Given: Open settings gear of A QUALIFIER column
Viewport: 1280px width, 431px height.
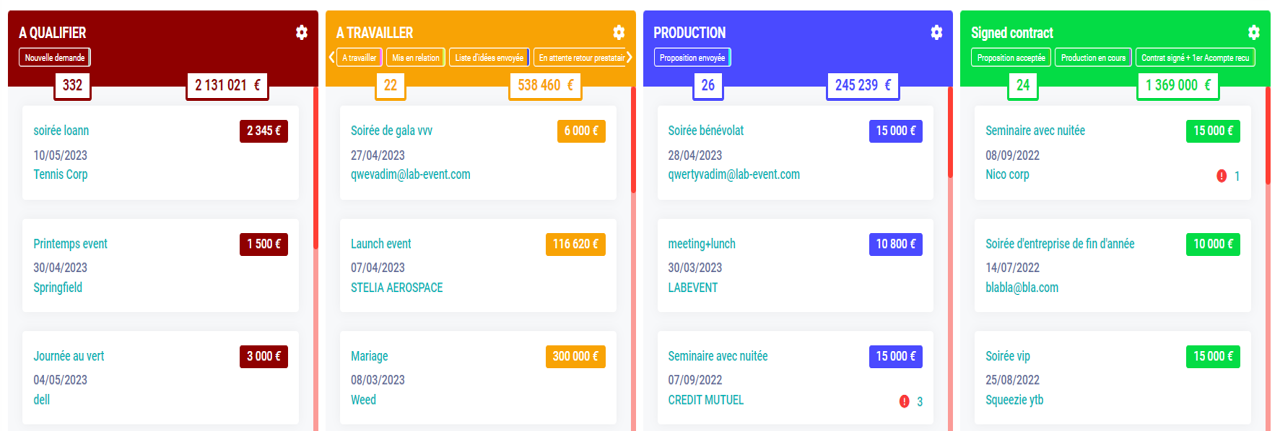Looking at the screenshot, I should click(x=302, y=33).
